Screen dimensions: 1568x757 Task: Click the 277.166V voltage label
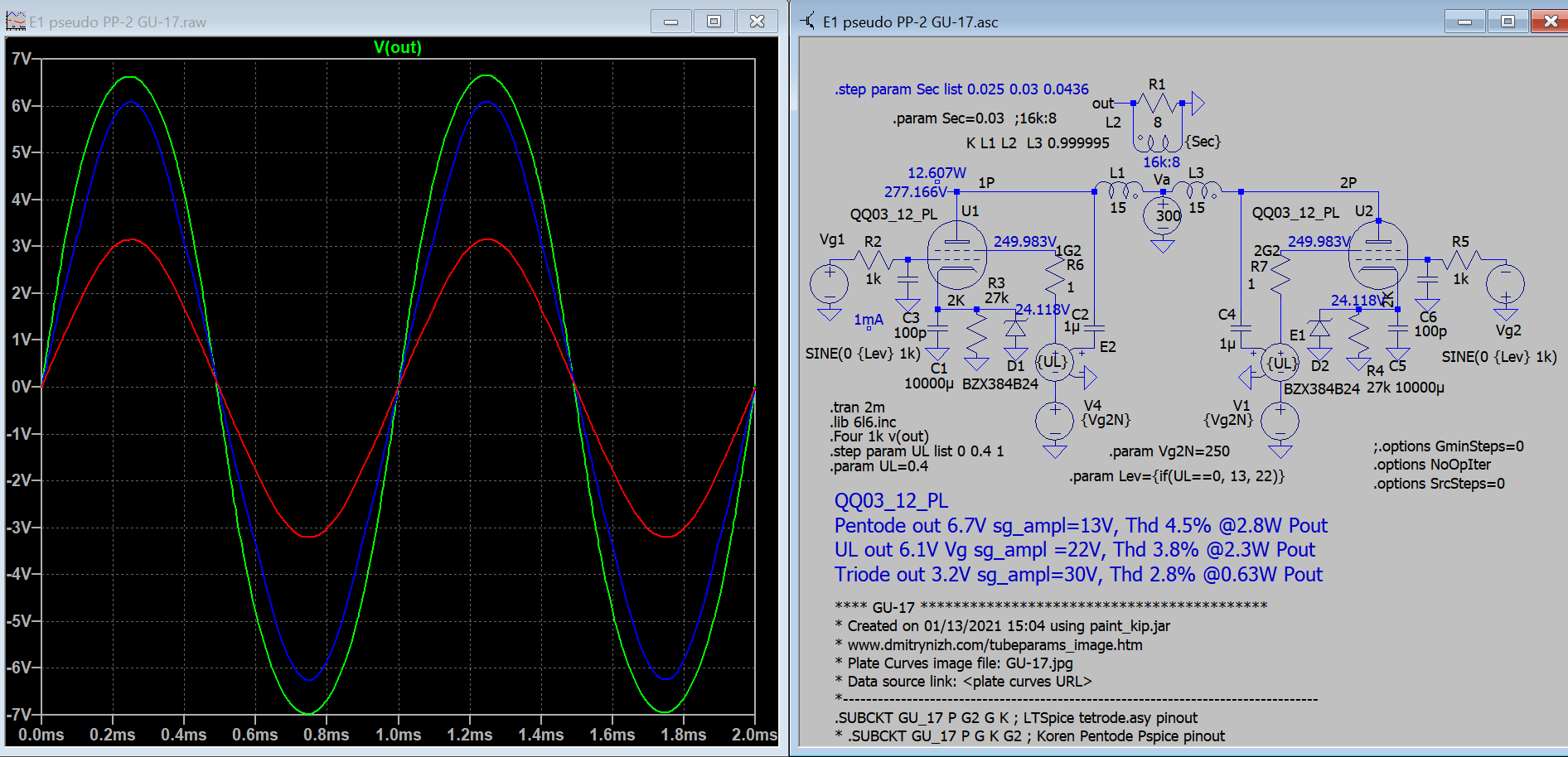point(916,192)
